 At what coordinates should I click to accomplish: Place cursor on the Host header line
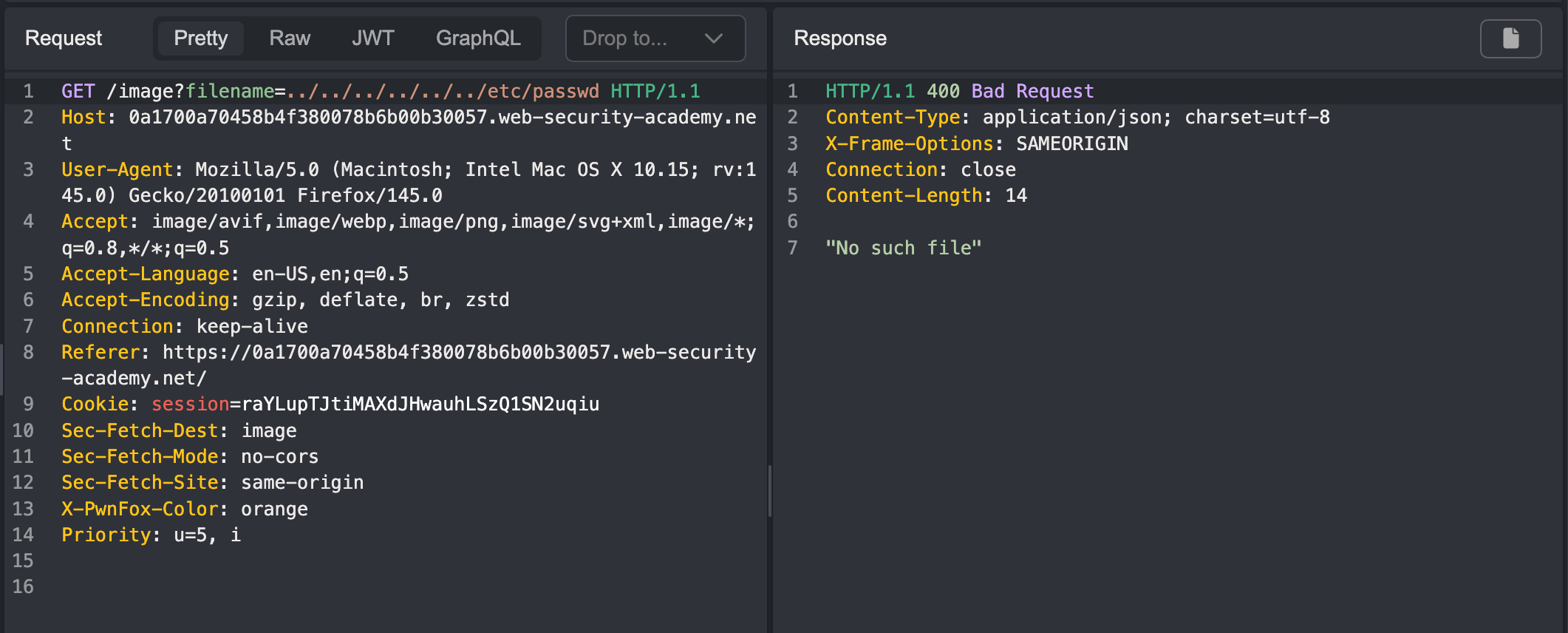click(x=408, y=118)
